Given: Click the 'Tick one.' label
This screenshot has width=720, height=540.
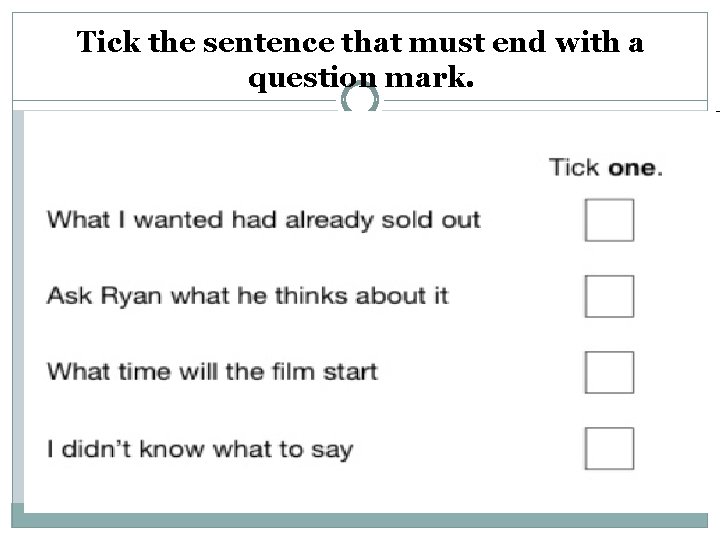Looking at the screenshot, I should [606, 167].
